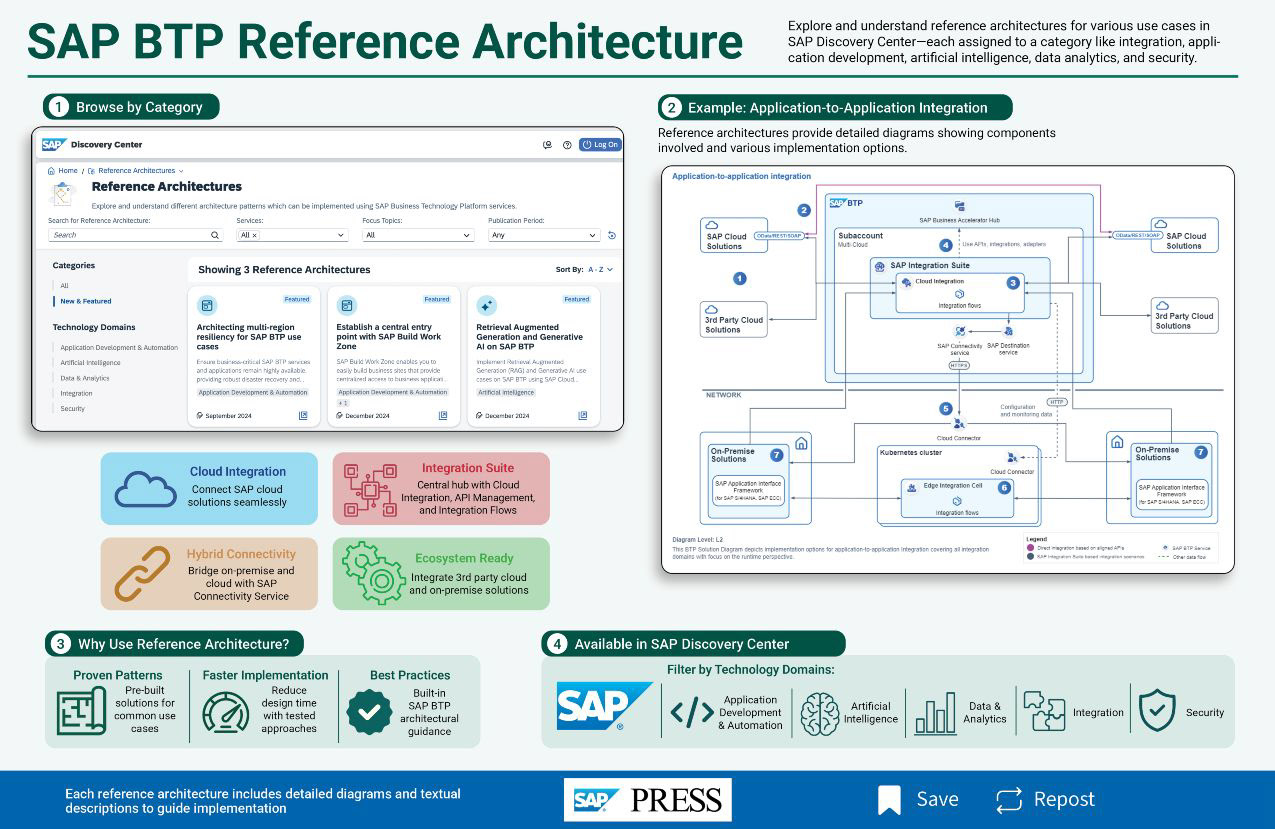The width and height of the screenshot is (1275, 829).
Task: Select Data & Analytics in the Technology Domains sidebar
Action: (x=85, y=378)
